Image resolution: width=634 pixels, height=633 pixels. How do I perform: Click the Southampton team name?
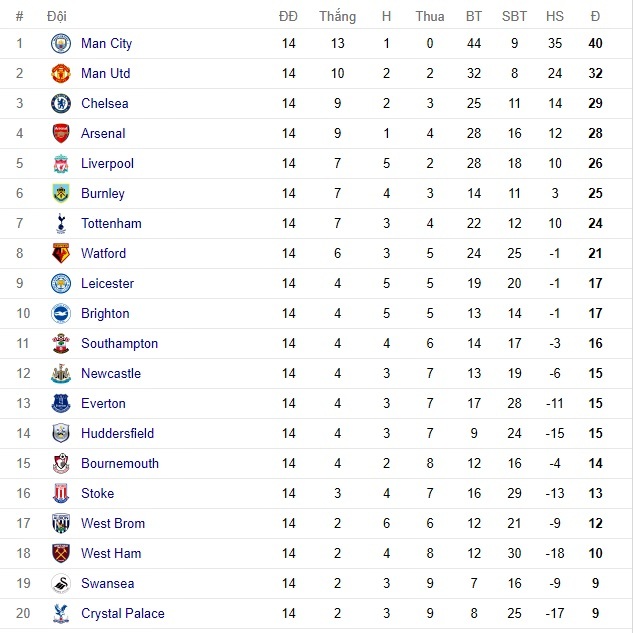[119, 344]
